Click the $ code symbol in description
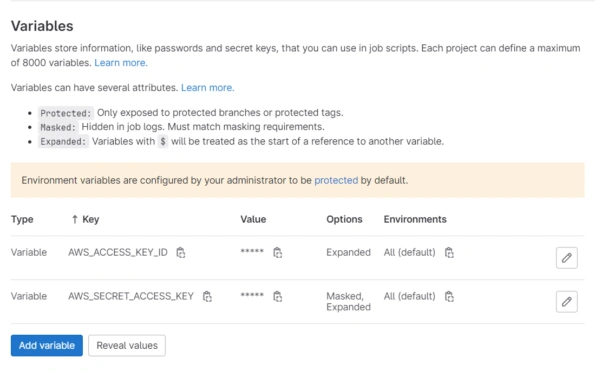This screenshot has width=595, height=371. point(163,141)
